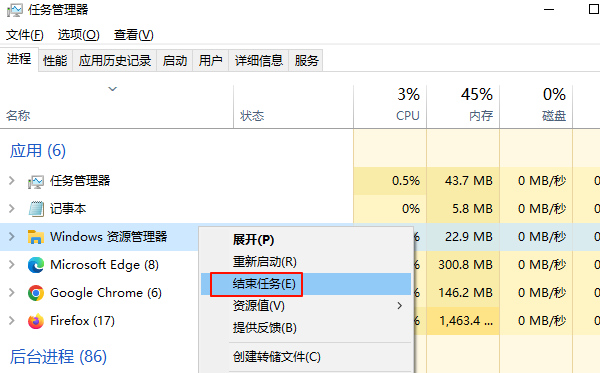The height and width of the screenshot is (373, 600).
Task: Click the 后台进程 (86) group heading
Action: click(x=58, y=357)
